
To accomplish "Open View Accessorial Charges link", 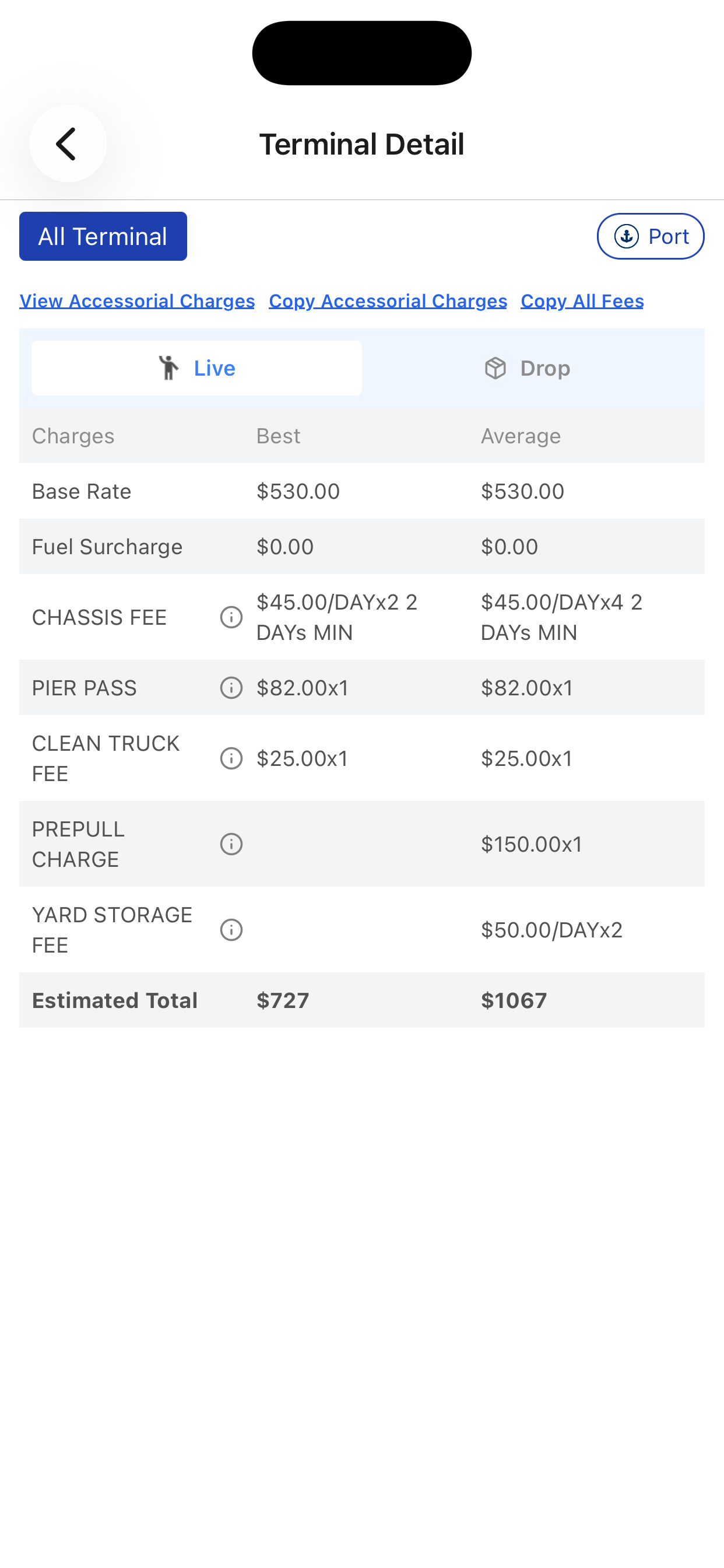I will pos(137,300).
